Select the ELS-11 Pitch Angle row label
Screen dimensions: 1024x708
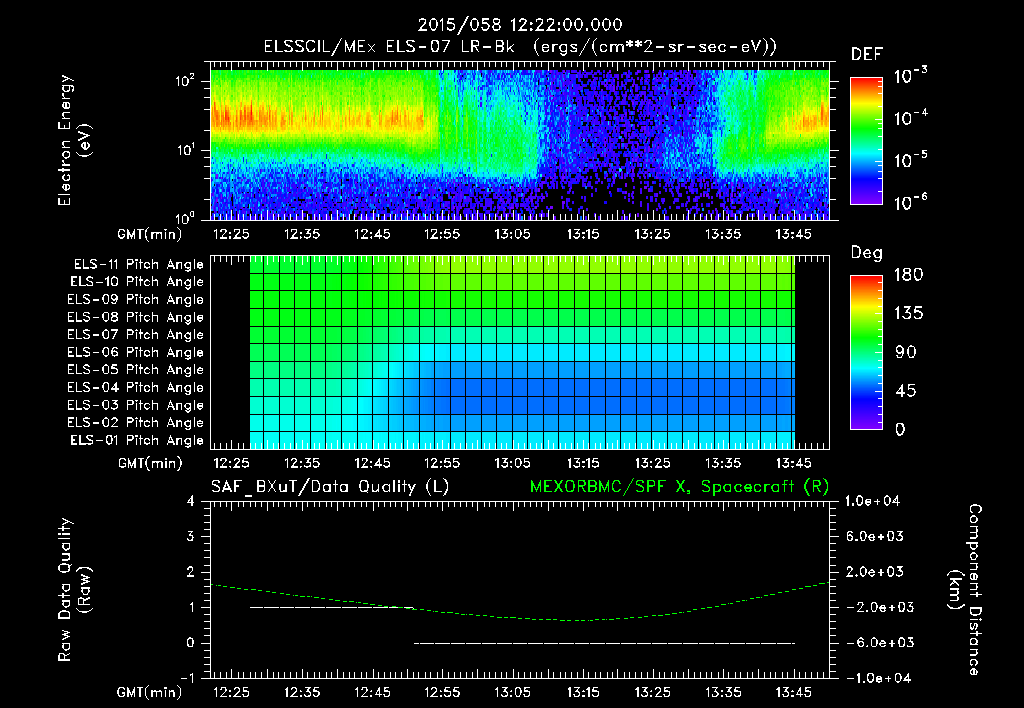(138, 265)
